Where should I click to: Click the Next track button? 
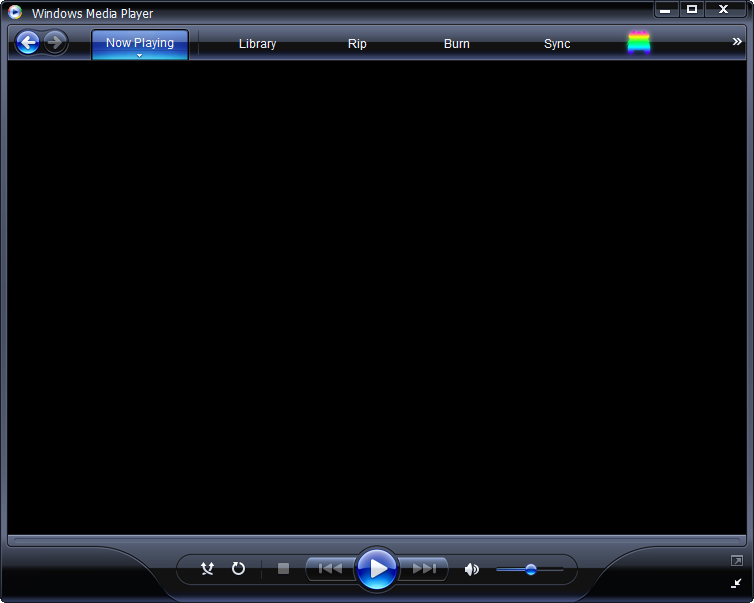[424, 569]
